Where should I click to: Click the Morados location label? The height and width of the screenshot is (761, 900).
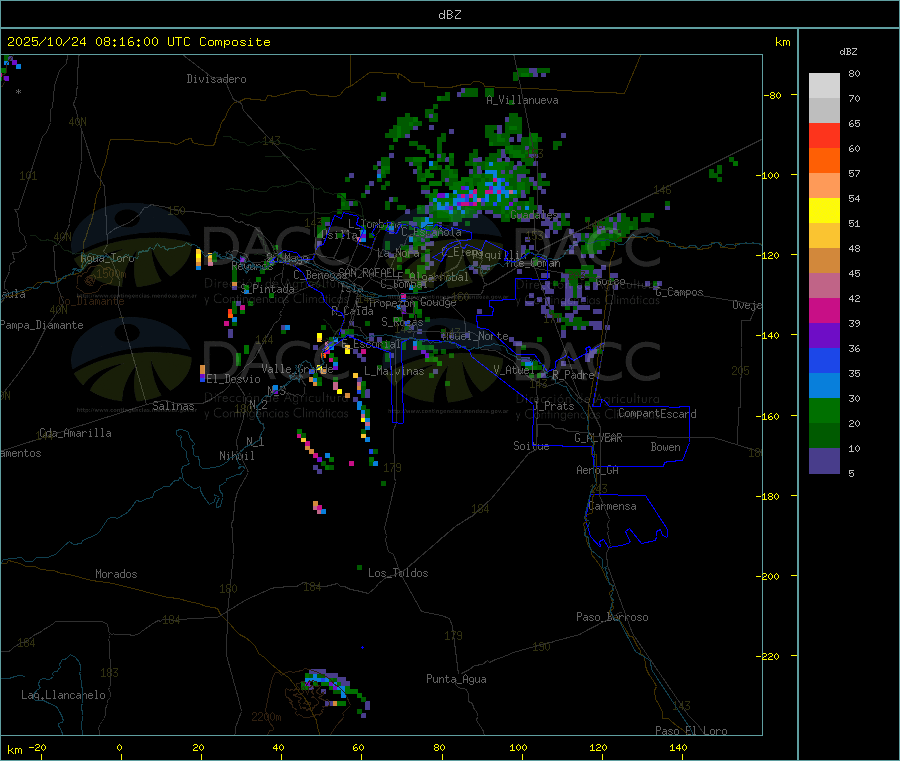116,574
